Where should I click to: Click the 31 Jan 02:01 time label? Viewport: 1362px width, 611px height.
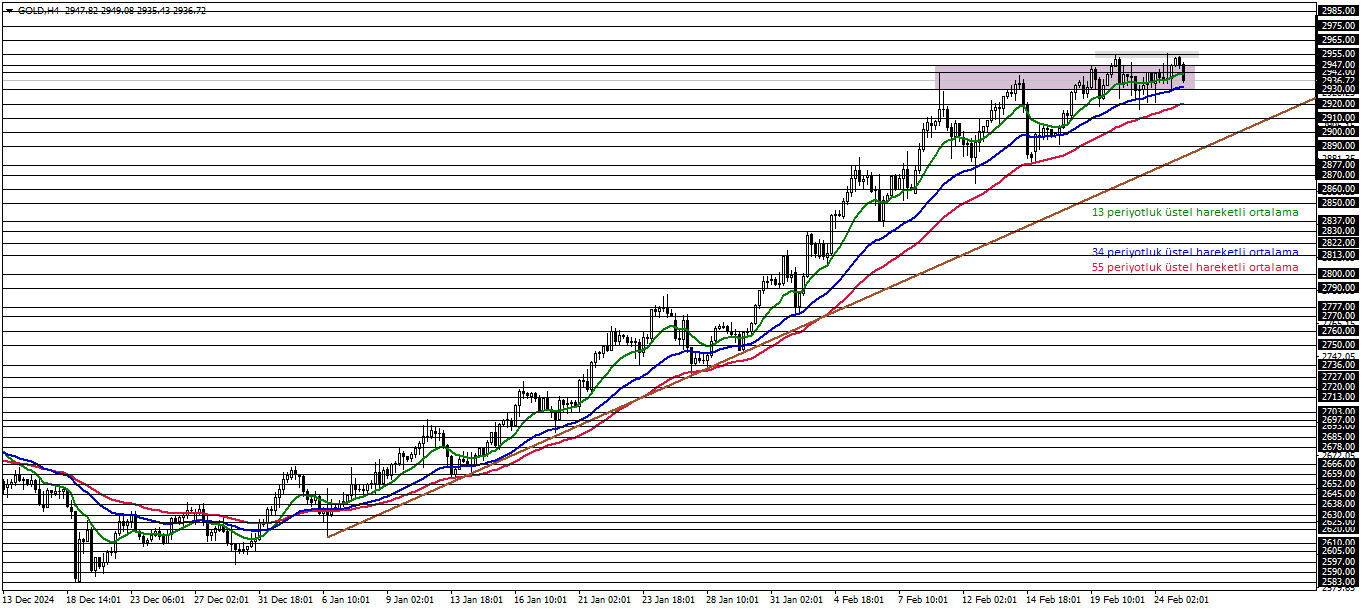[796, 600]
